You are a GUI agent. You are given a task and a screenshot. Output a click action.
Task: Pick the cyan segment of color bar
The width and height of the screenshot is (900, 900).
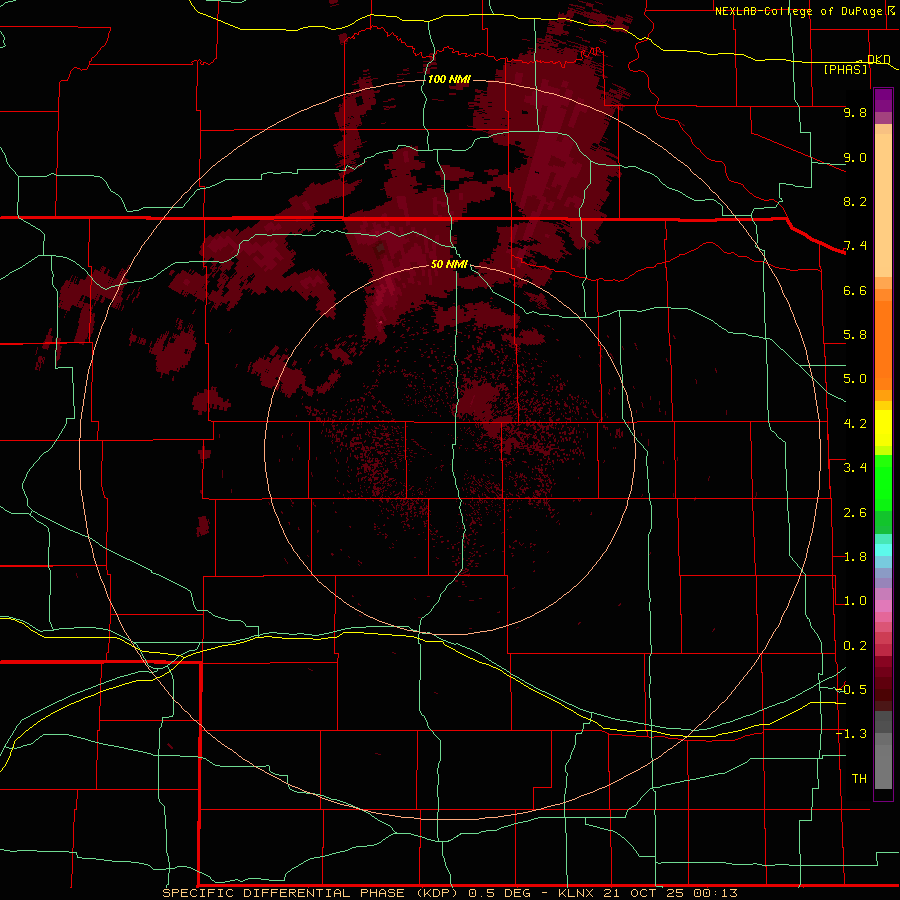(x=883, y=550)
